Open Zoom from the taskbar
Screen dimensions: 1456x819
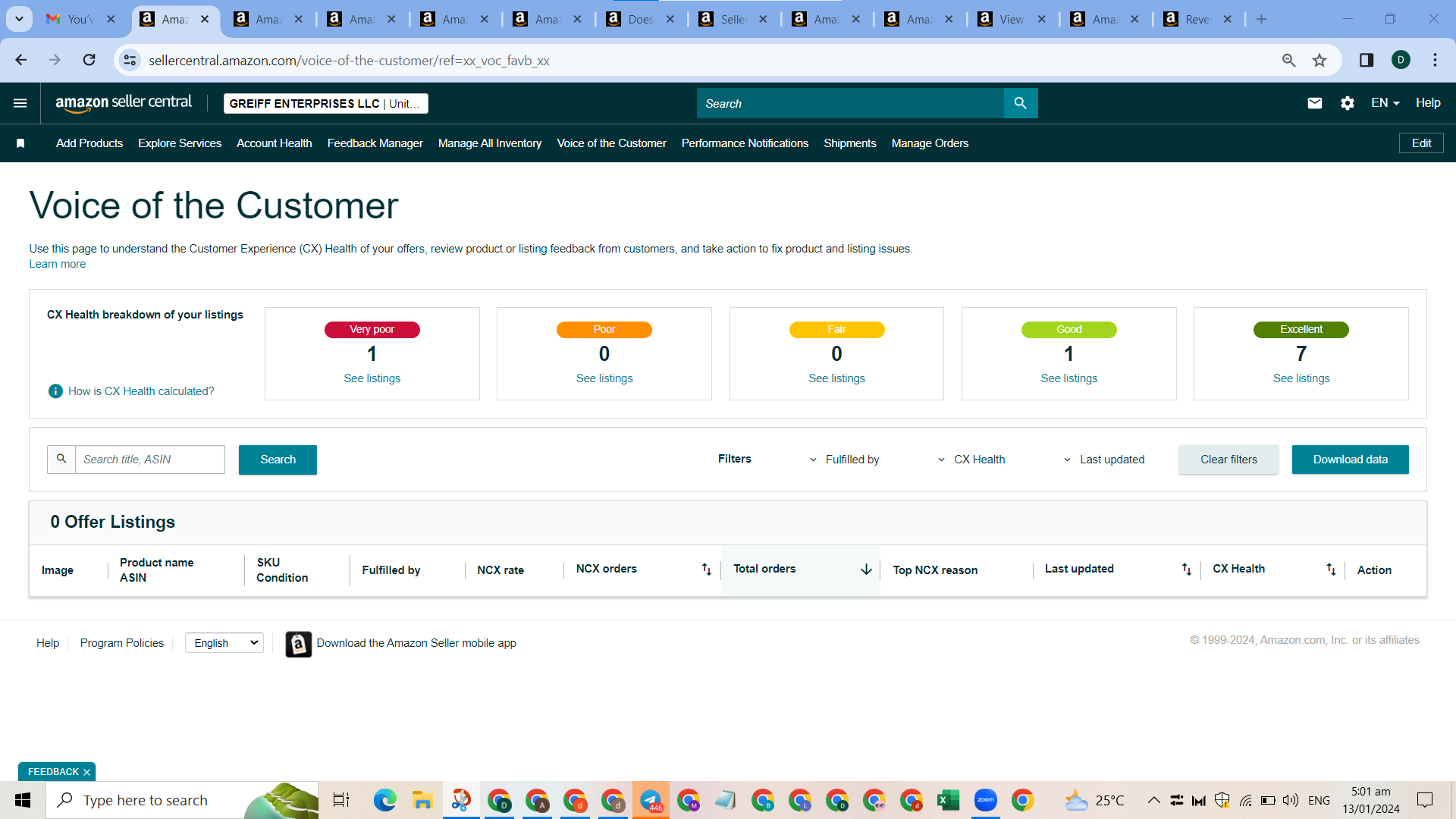click(985, 800)
